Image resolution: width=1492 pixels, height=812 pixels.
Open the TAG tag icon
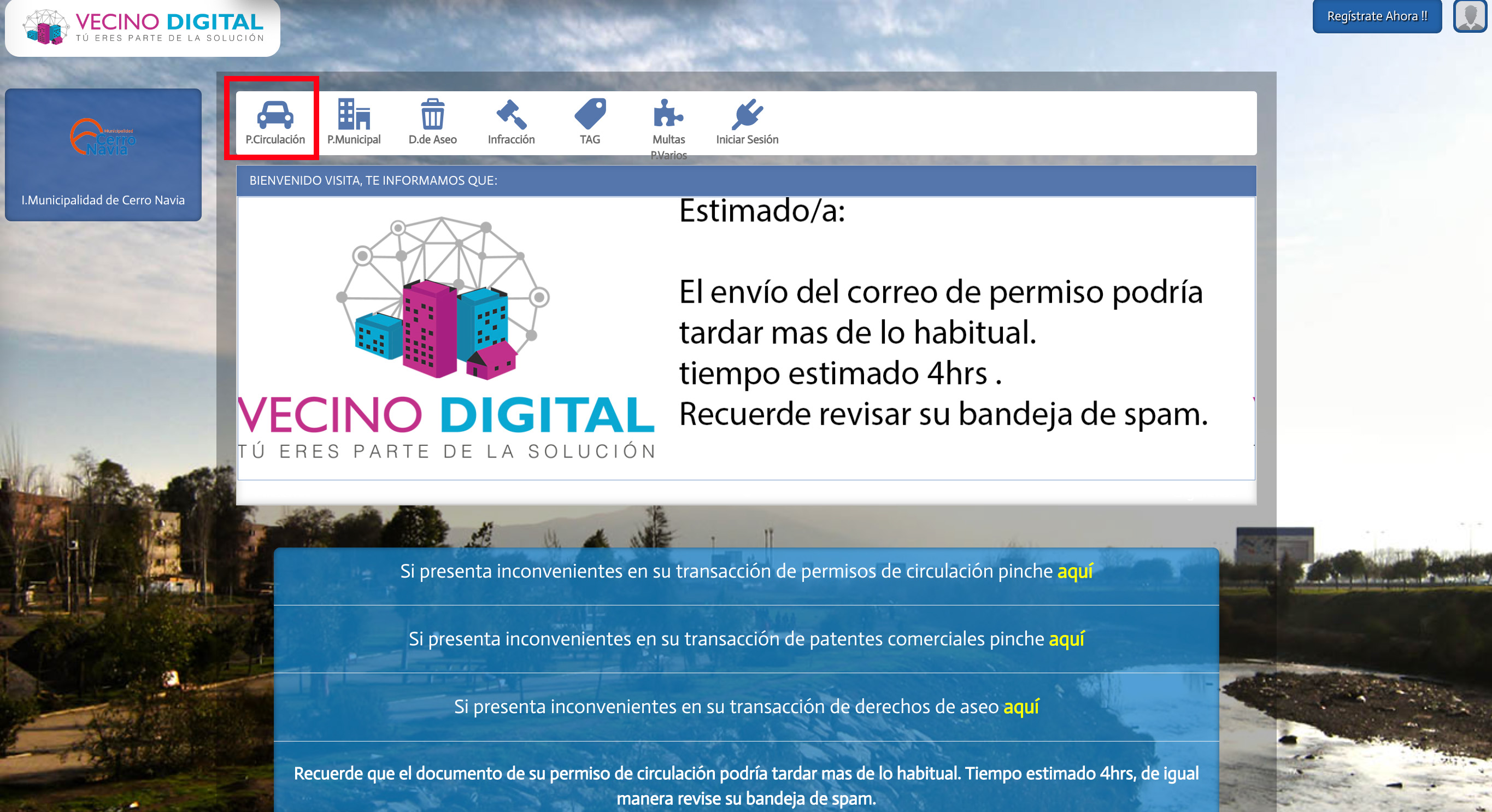point(590,114)
